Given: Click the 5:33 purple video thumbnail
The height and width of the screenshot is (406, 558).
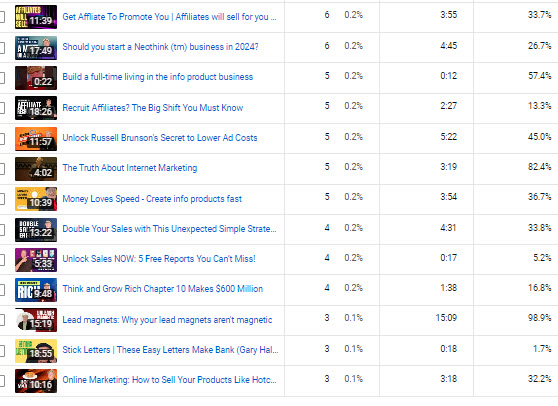Looking at the screenshot, I should (36, 260).
